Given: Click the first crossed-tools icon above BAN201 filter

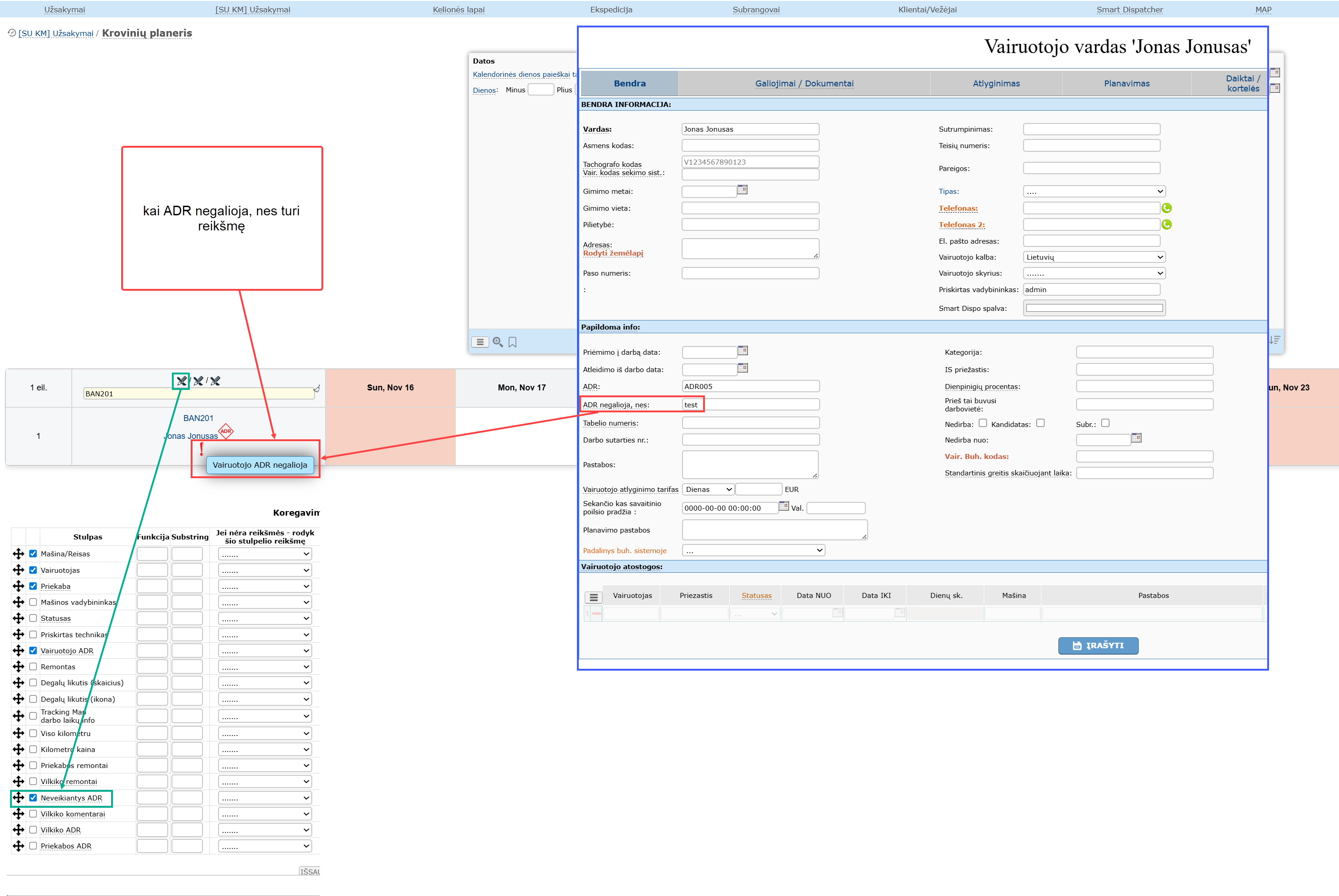Looking at the screenshot, I should [181, 381].
